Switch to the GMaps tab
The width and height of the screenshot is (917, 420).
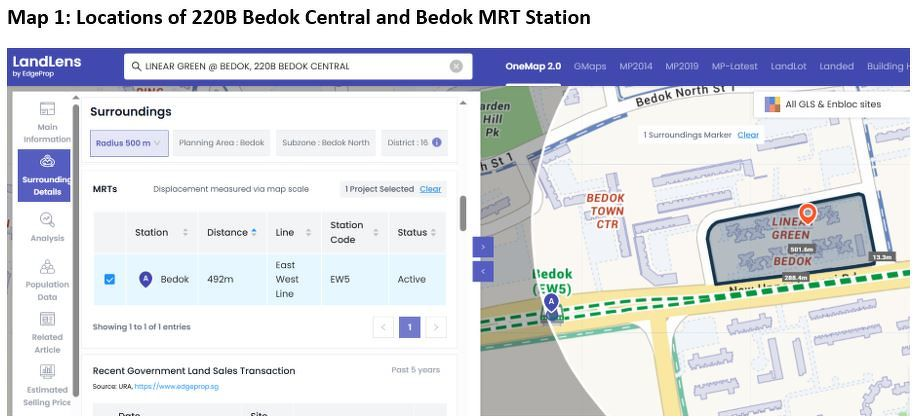590,66
